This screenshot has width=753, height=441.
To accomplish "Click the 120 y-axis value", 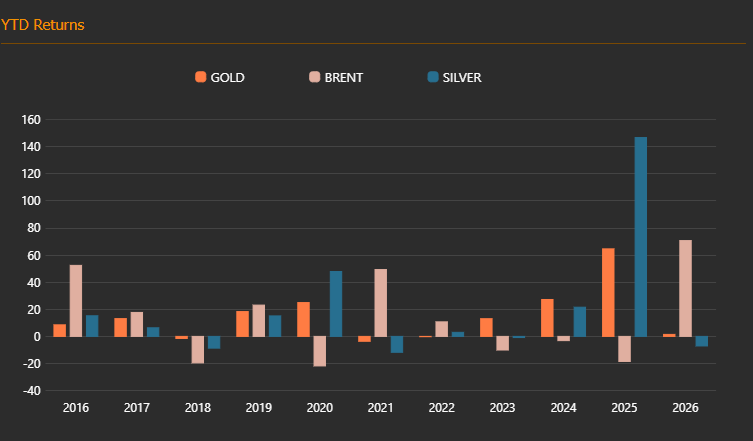I will click(31, 174).
